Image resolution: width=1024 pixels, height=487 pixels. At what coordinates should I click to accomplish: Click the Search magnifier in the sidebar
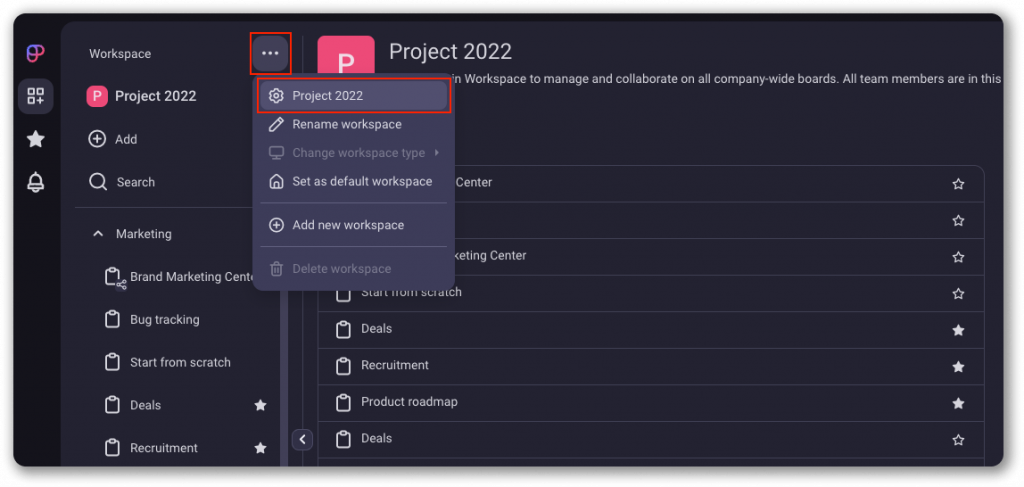[98, 182]
